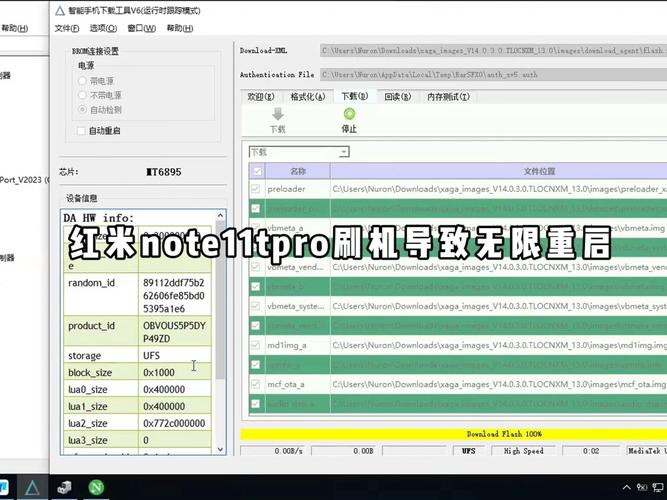The width and height of the screenshot is (667, 500).
Task: Toggle the 自动重启 checkbox
Action: 81,131
